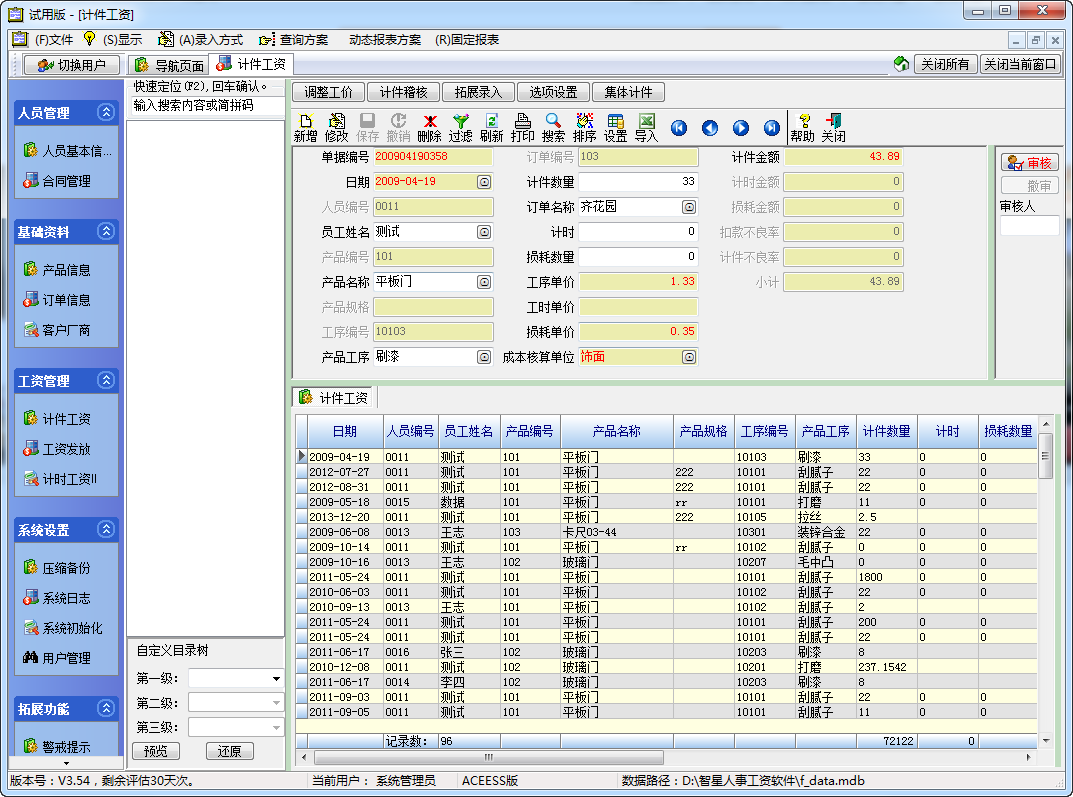Open the 动态报表方案 menu
Screen dimensions: 1073x797
[x=384, y=40]
